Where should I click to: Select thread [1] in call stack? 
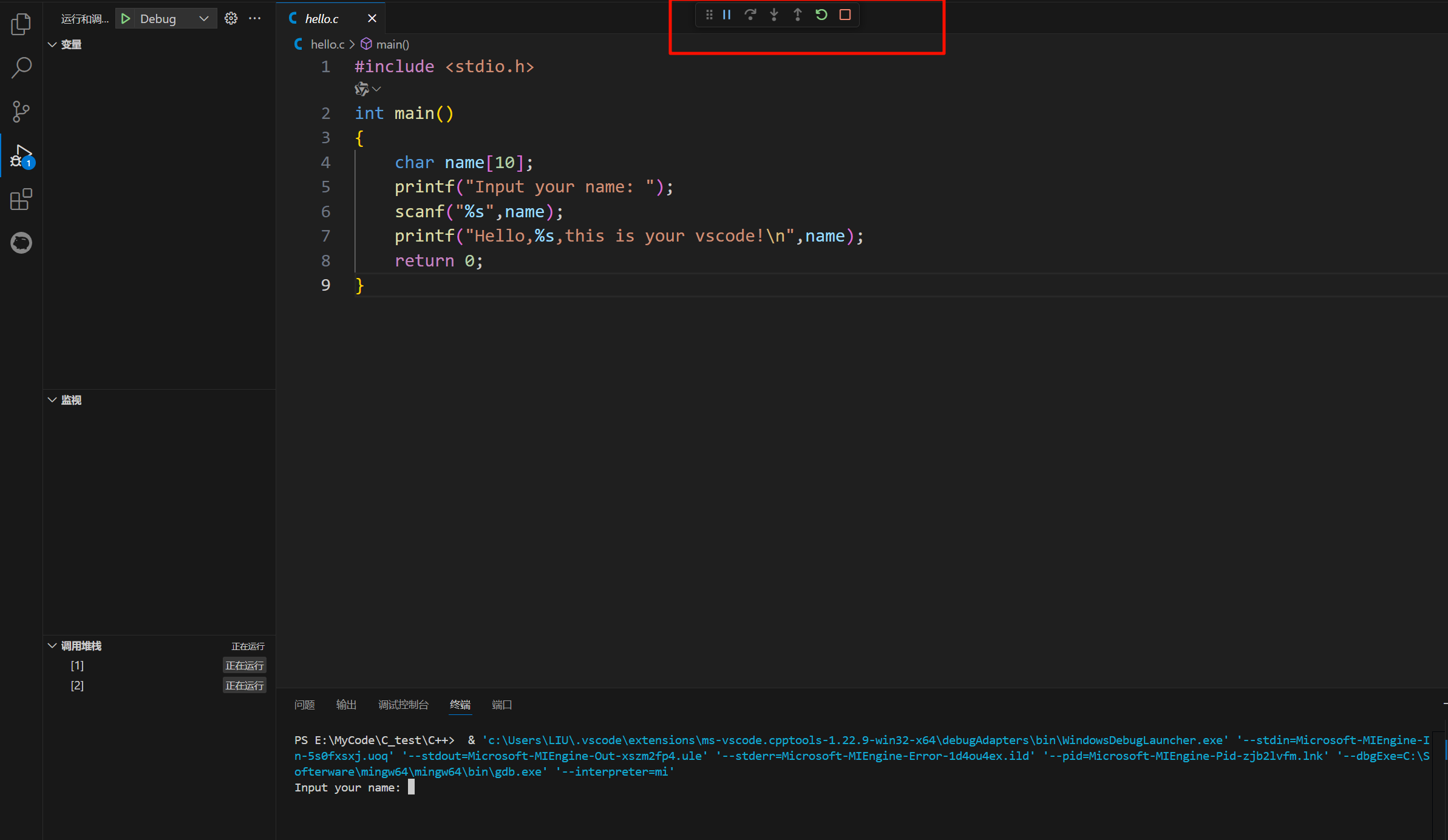click(x=77, y=666)
